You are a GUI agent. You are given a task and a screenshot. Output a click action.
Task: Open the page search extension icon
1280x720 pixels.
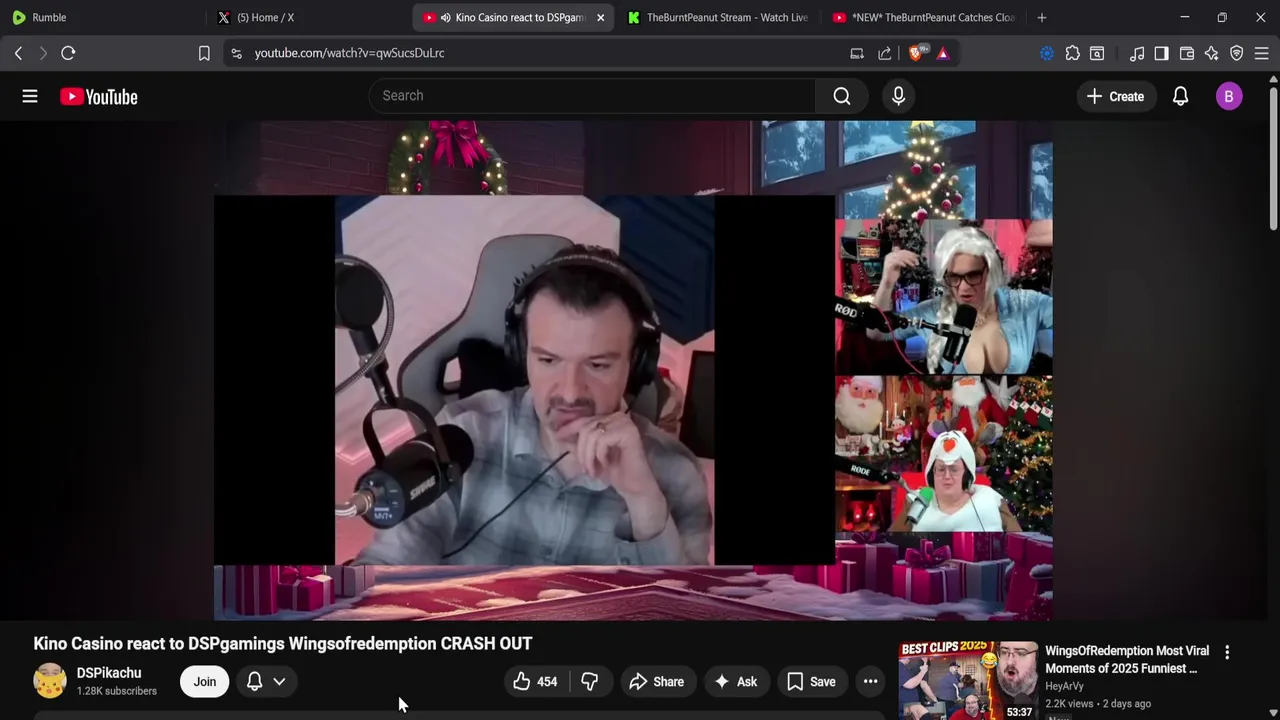1097,53
